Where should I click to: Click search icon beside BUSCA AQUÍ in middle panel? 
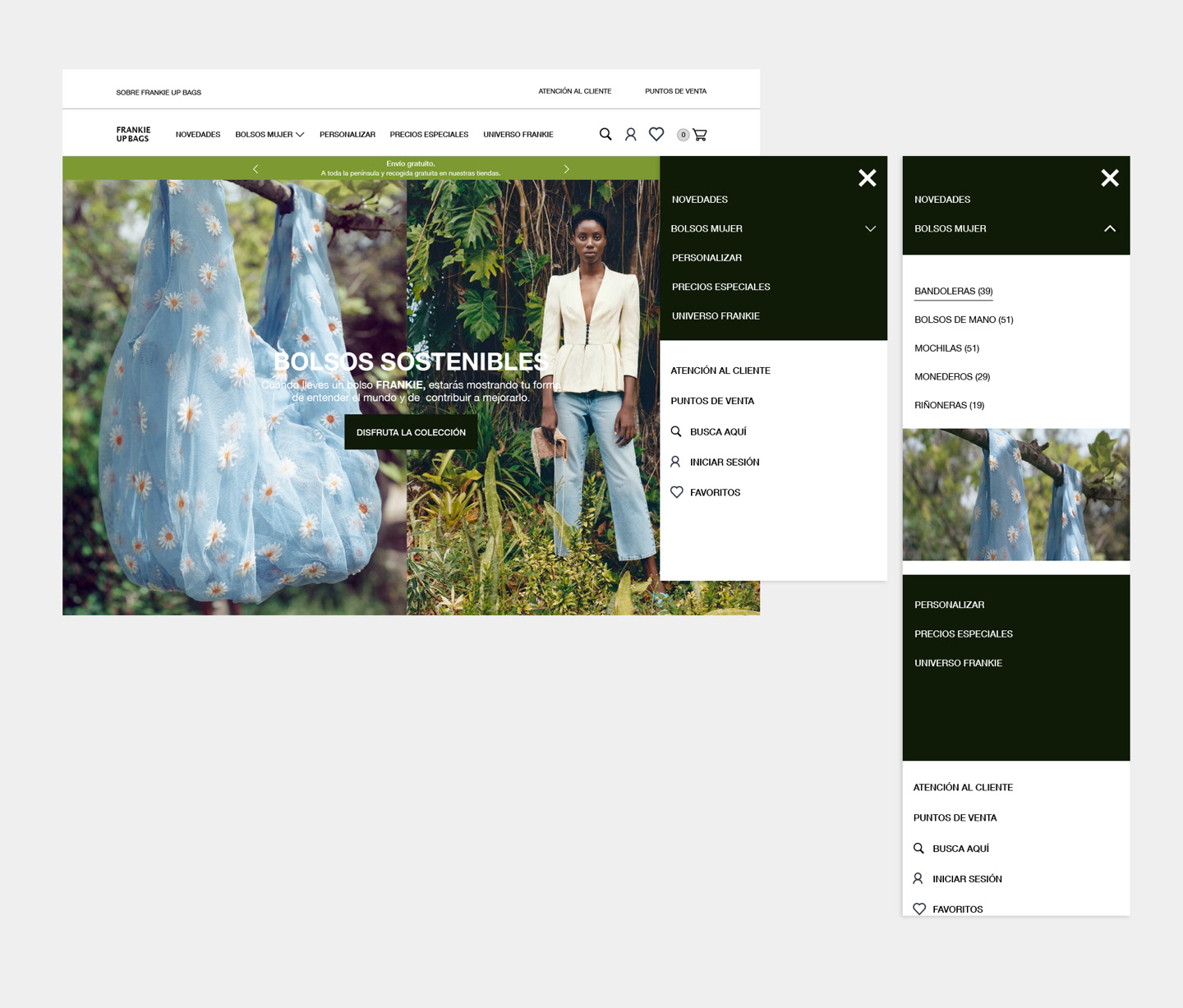pos(676,431)
